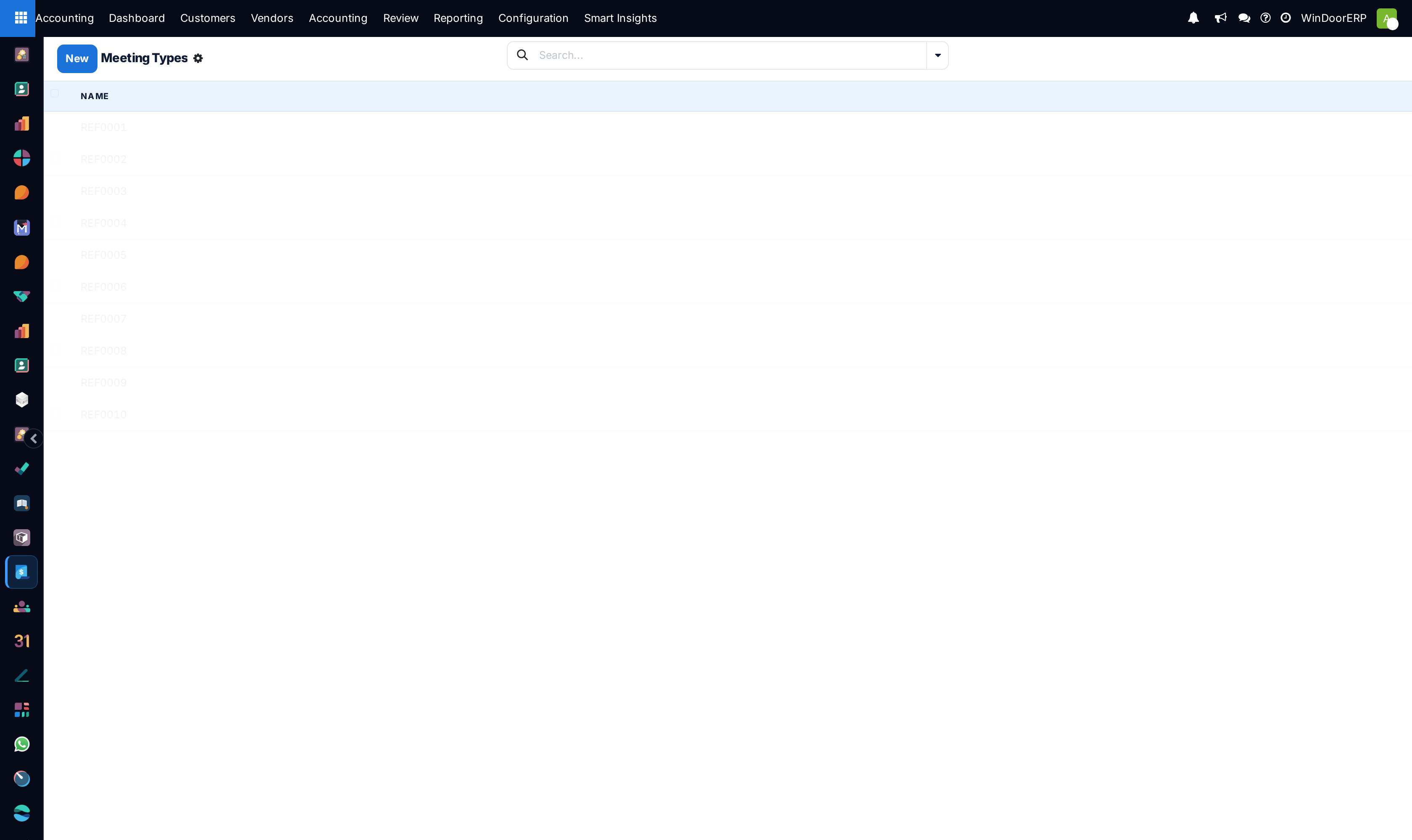Open record REF0009
Screen dimensions: 1412x840
point(727,383)
